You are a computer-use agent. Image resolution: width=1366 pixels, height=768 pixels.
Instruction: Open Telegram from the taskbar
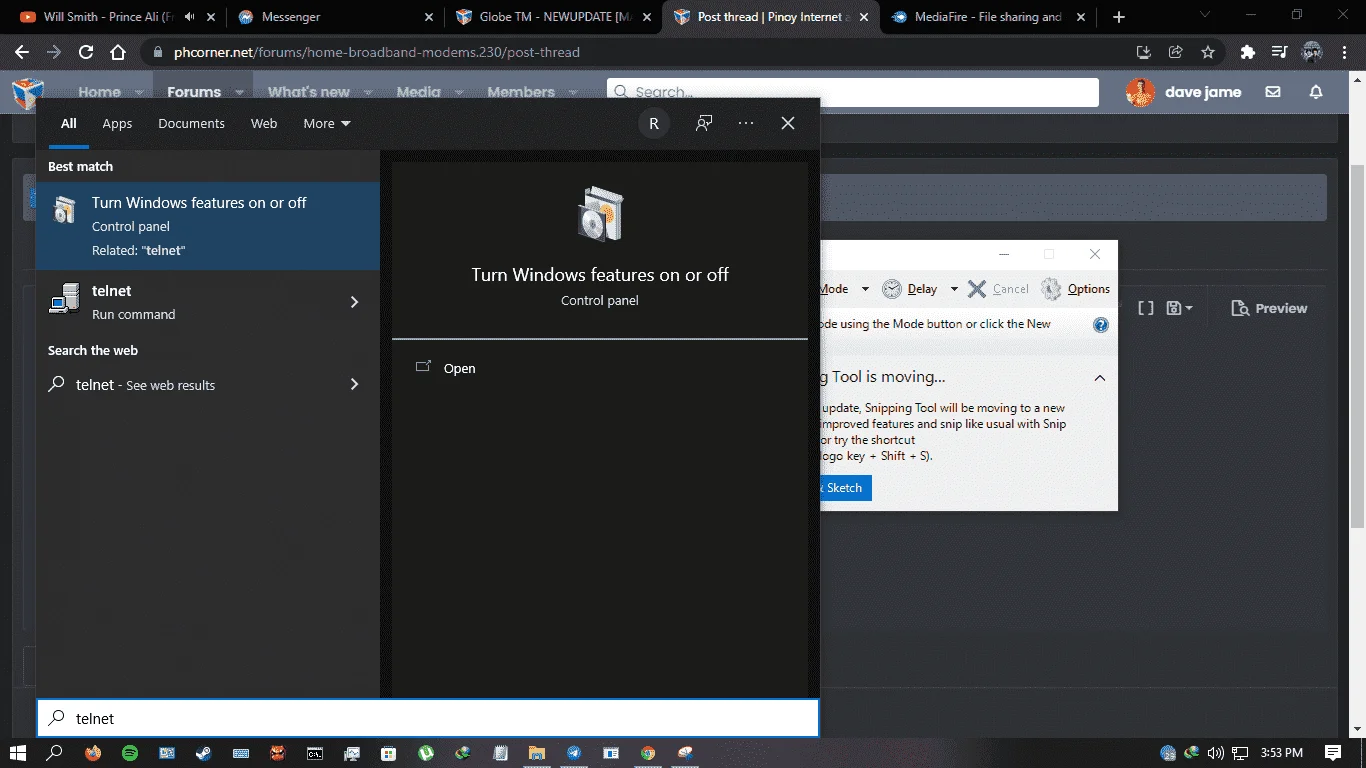574,753
